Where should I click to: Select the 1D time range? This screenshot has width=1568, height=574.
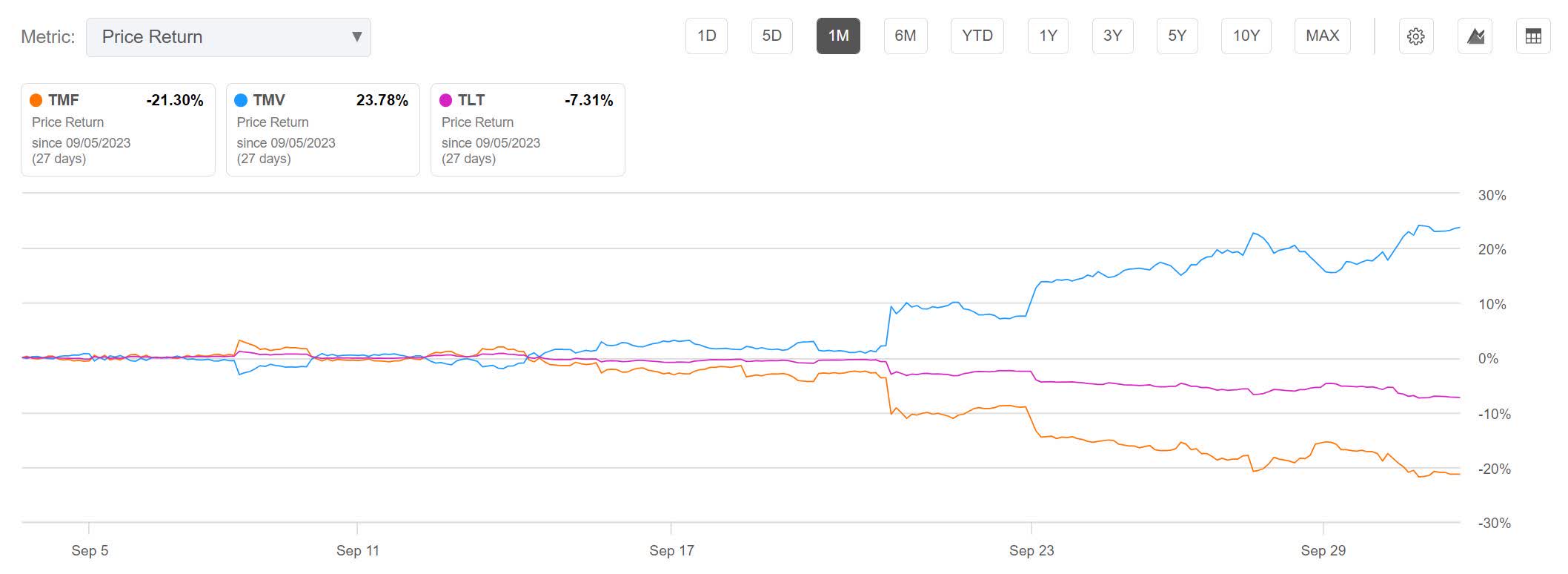tap(706, 36)
